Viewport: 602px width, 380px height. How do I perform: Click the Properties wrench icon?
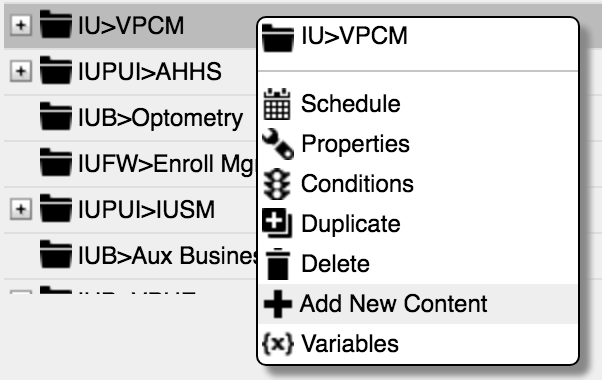click(x=278, y=144)
